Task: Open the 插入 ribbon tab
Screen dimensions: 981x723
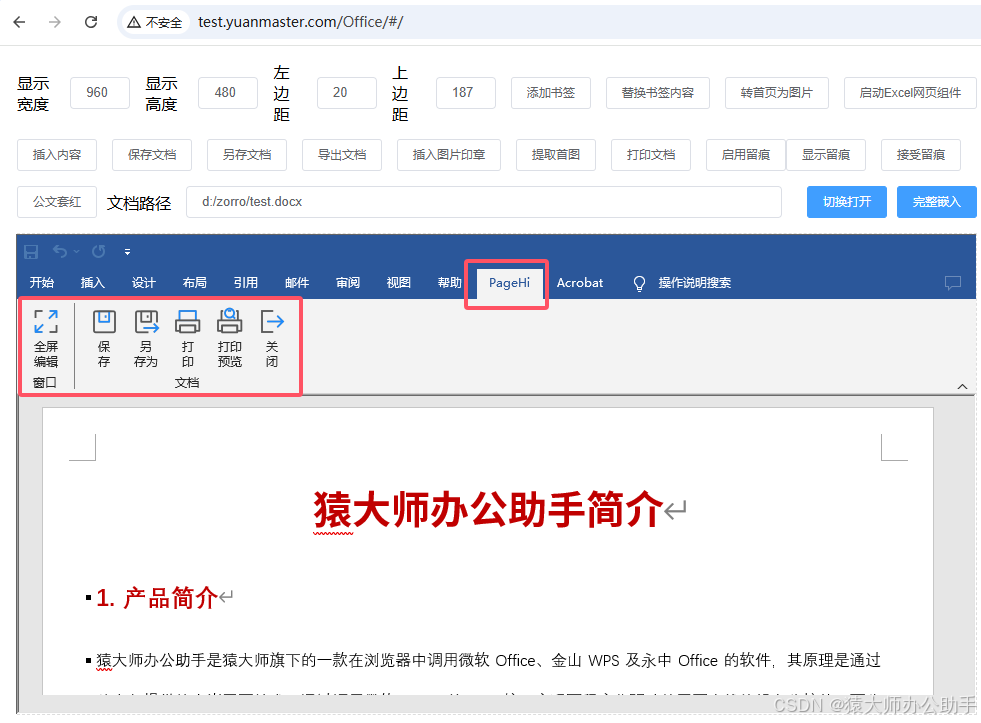Action: [93, 283]
